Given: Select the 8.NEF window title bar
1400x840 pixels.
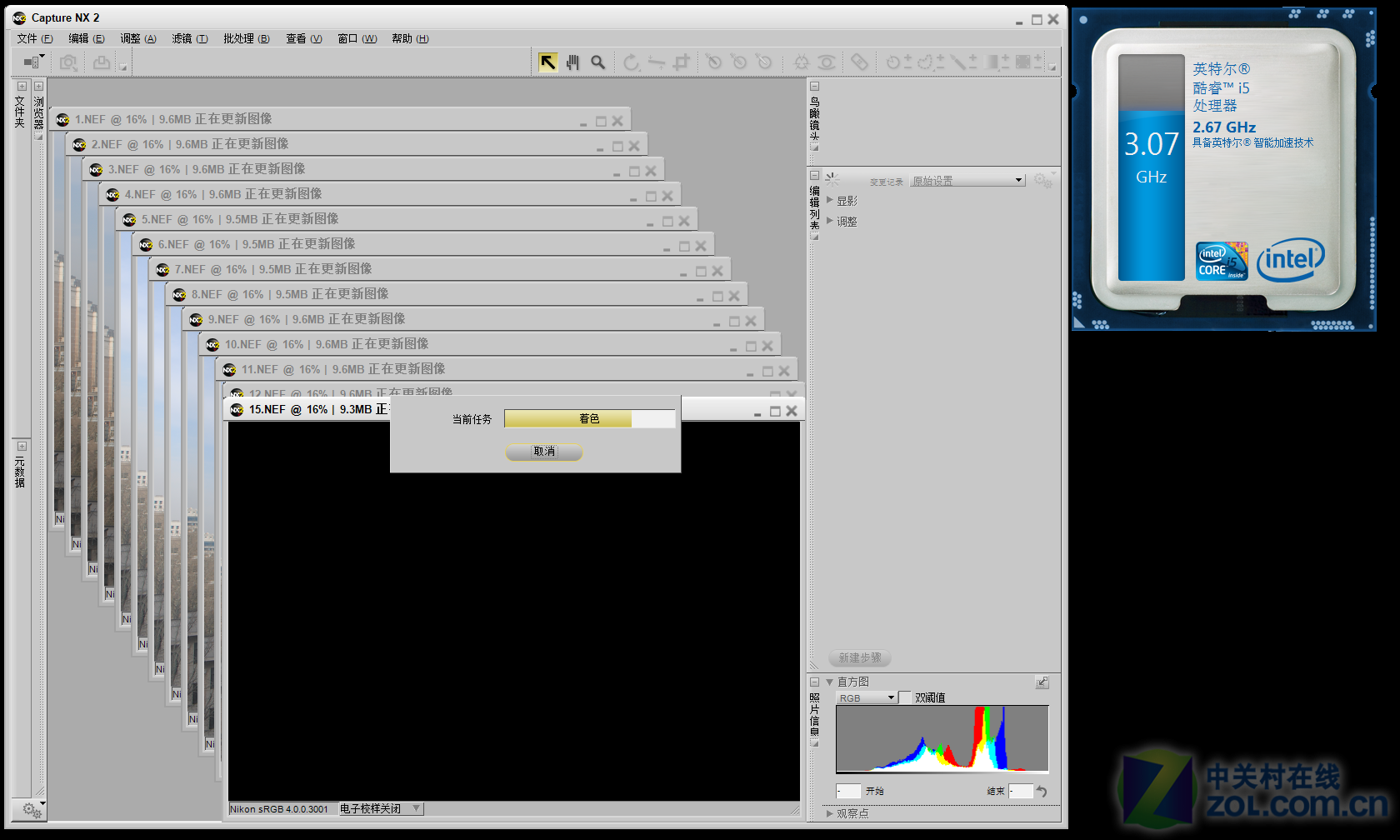Looking at the screenshot, I should tap(457, 294).
